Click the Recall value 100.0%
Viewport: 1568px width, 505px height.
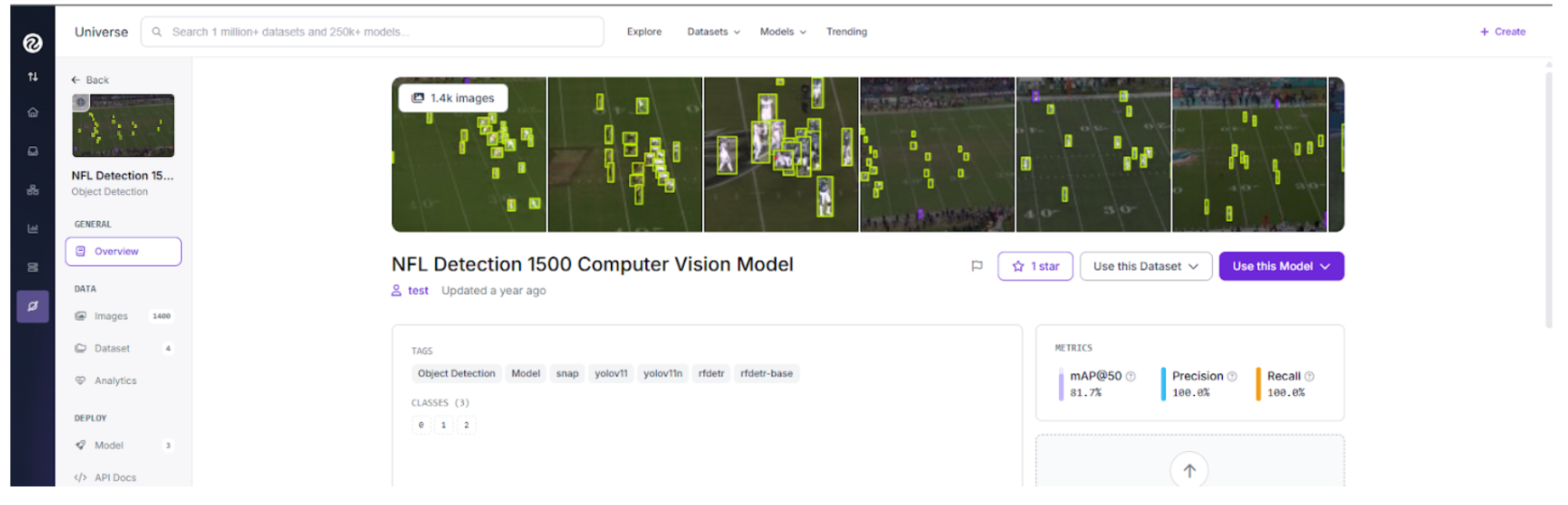(x=1286, y=392)
